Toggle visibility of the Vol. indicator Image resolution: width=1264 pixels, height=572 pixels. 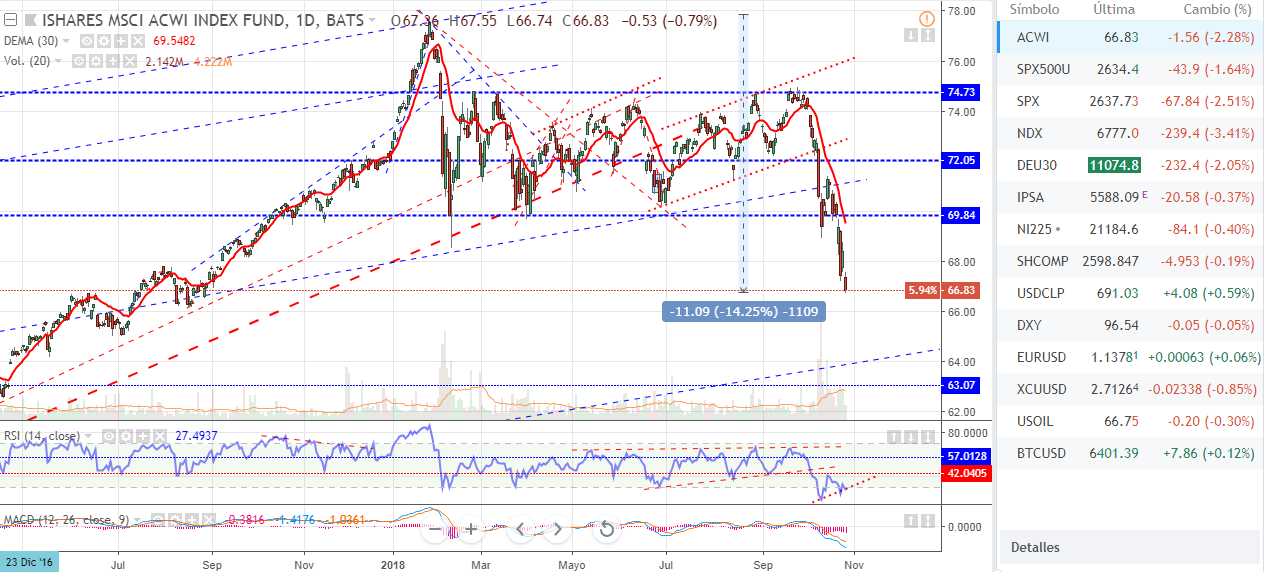coord(79,61)
